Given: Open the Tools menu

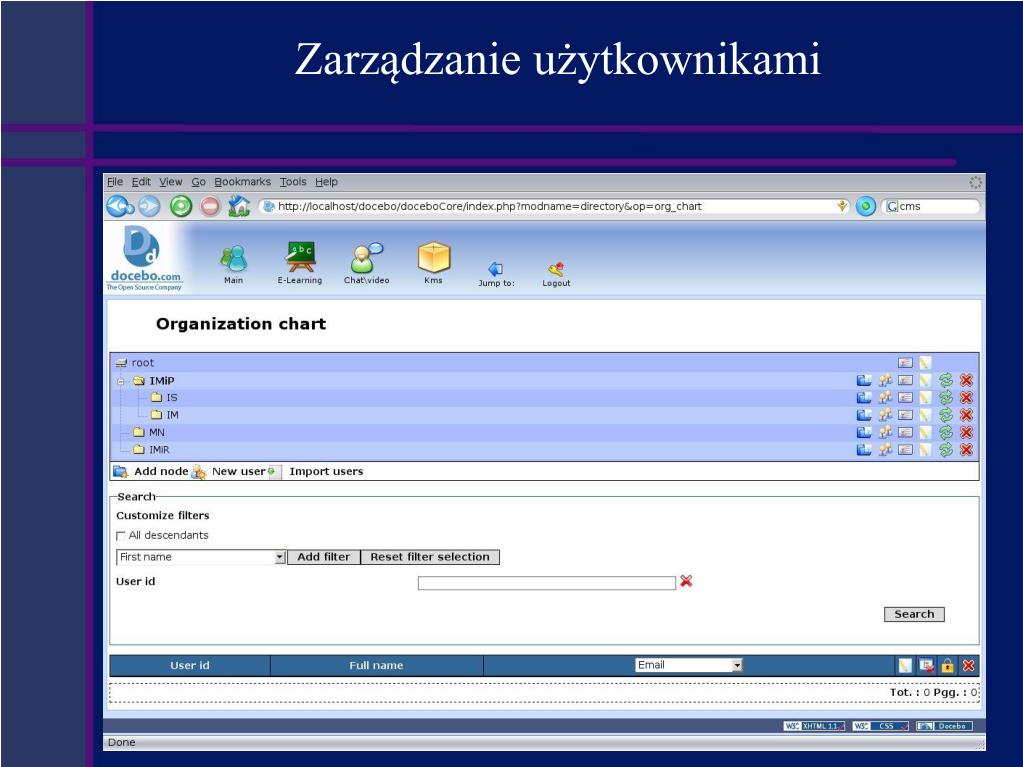Looking at the screenshot, I should pos(293,182).
